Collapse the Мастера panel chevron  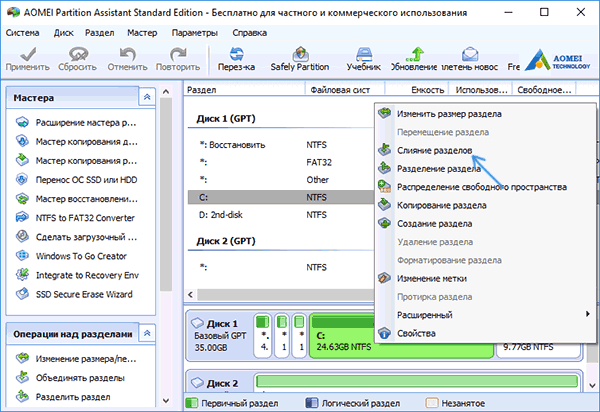[147, 97]
